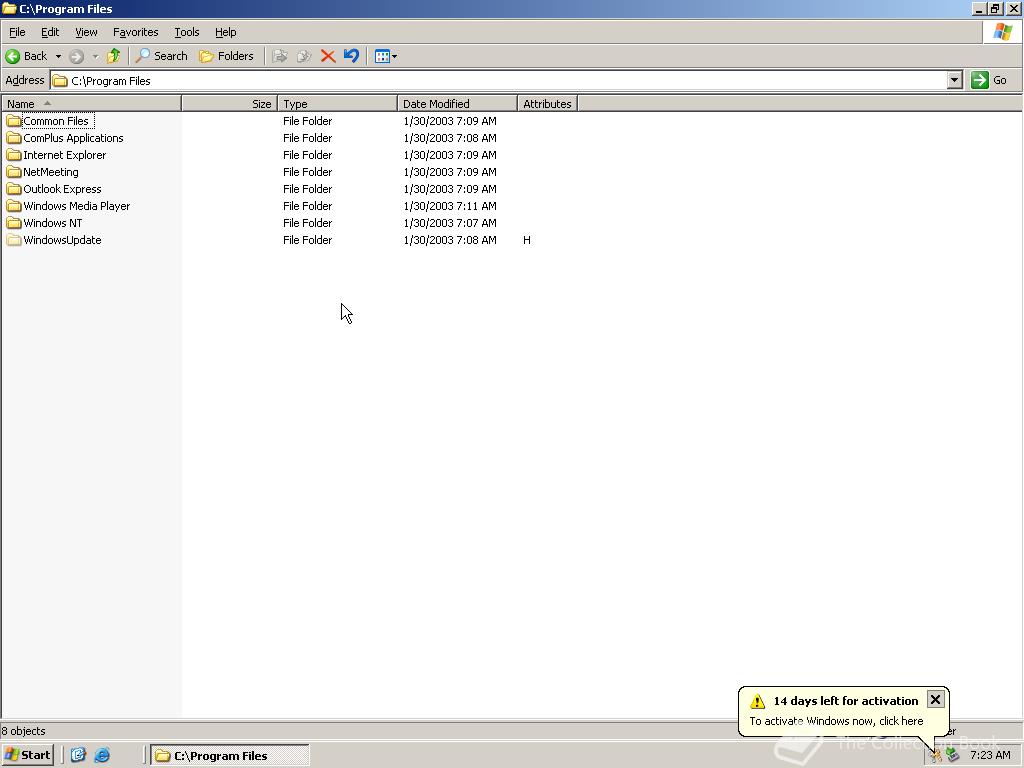
Task: Click the Outlook Express name text
Action: click(62, 189)
